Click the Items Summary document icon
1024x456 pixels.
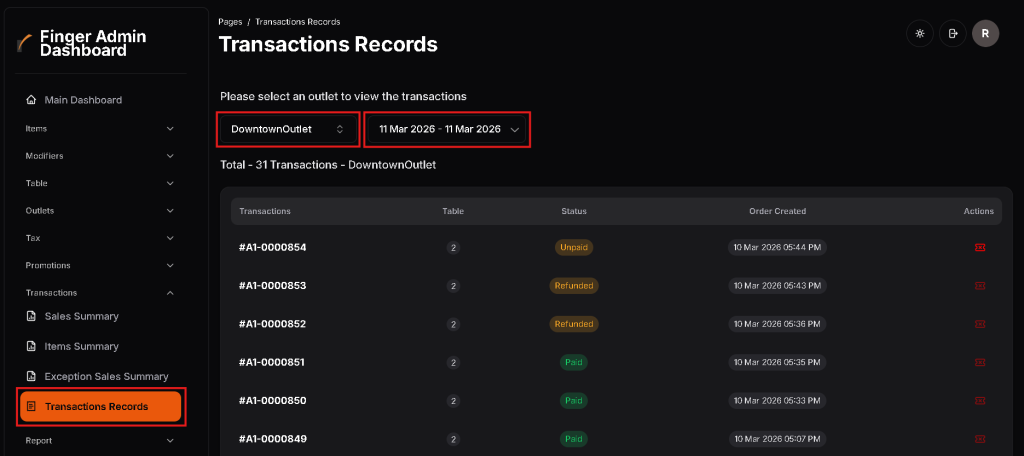[x=31, y=346]
